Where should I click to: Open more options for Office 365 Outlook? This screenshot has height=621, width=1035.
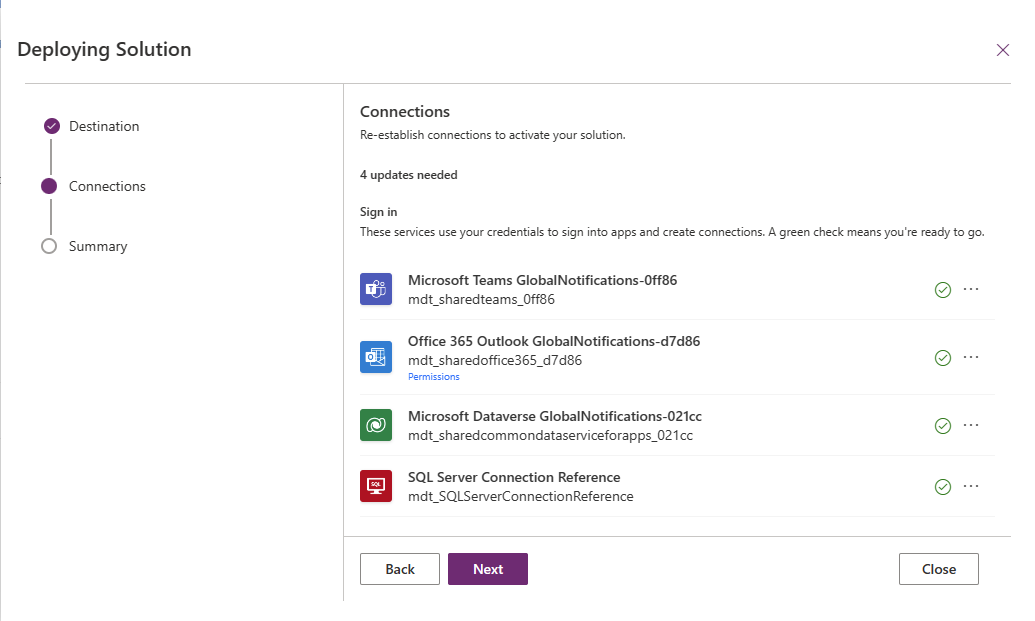click(971, 357)
